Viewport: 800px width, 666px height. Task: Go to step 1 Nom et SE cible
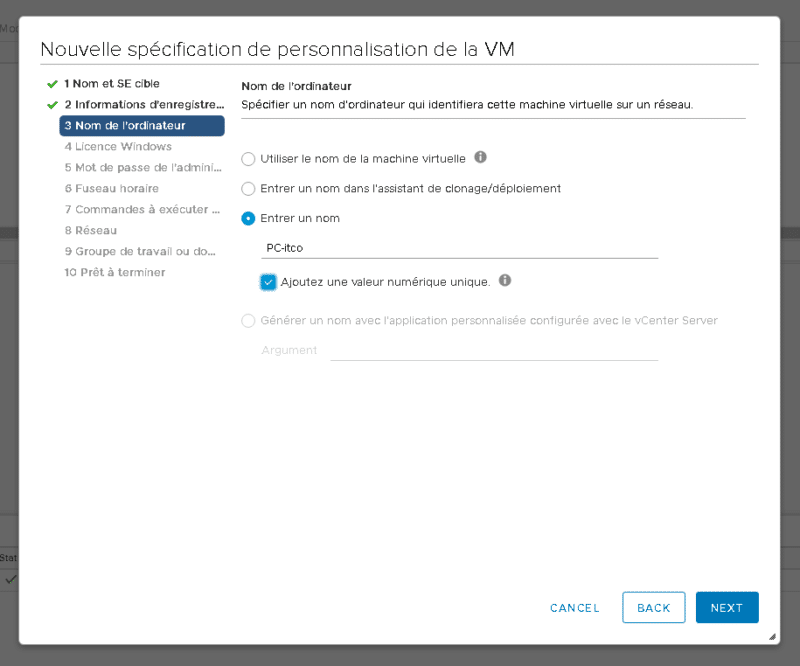coord(111,83)
